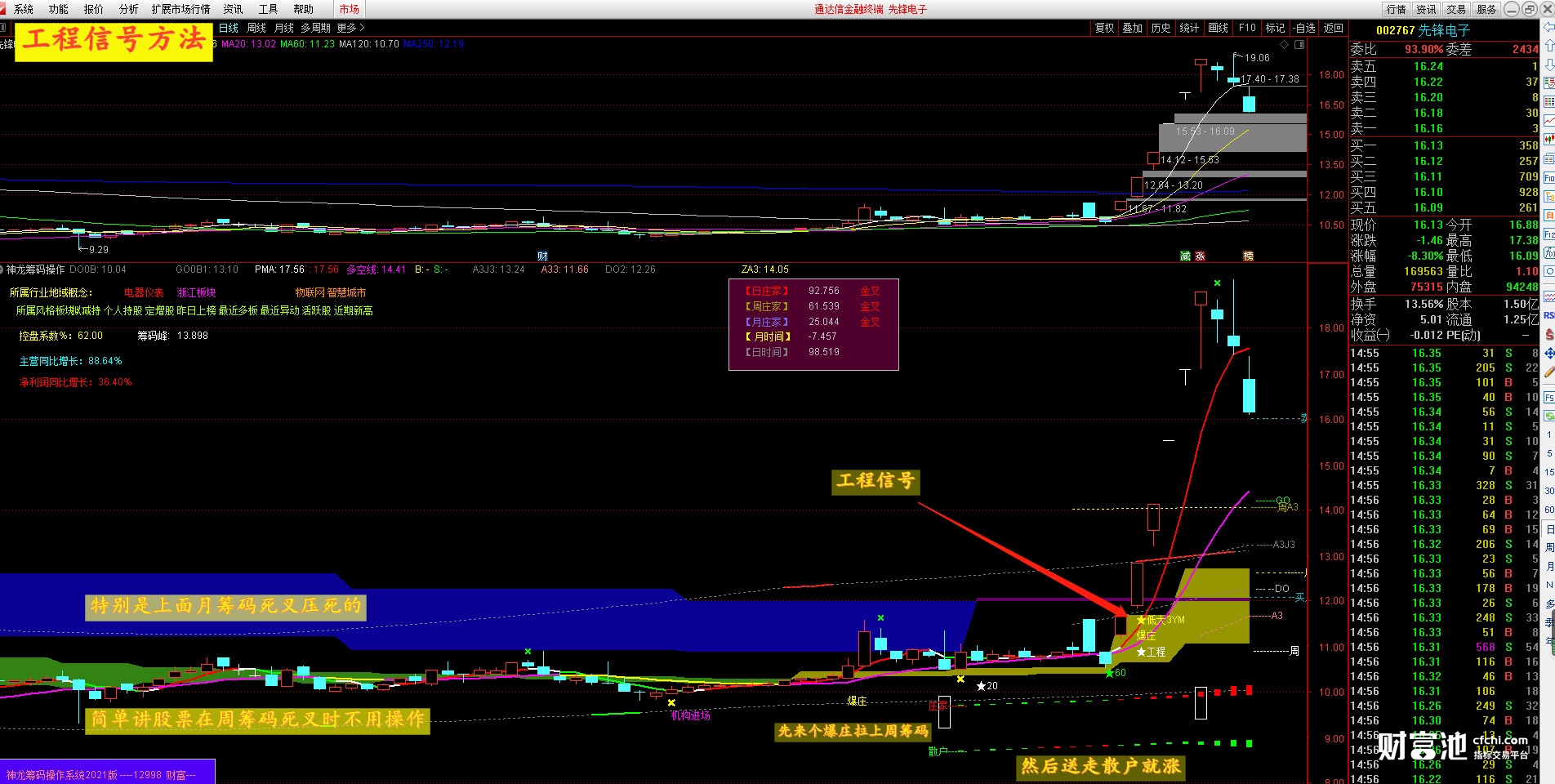
Task: Click the 电器仪表 industry link
Action: [144, 292]
